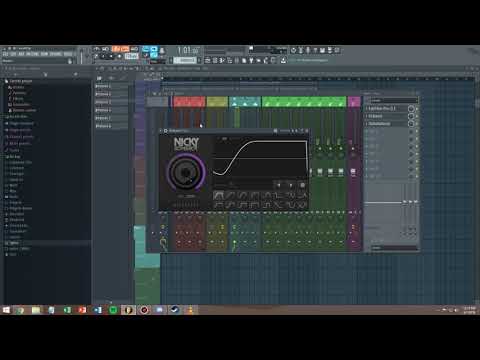Viewport: 480px width, 360px height.
Task: Open Chrome from the taskbar
Action: [x=21, y=310]
